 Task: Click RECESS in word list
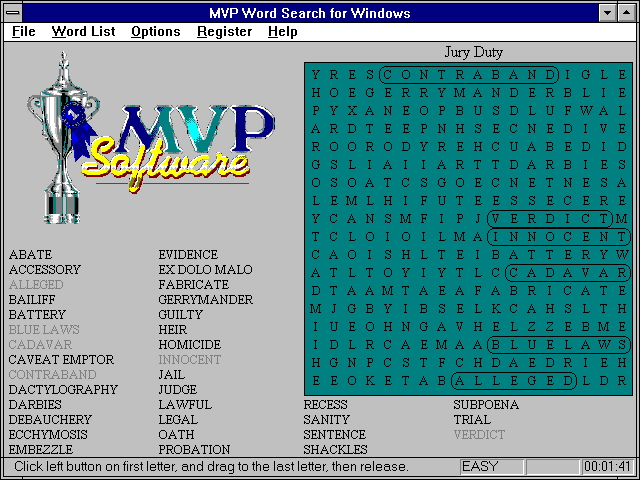[325, 405]
